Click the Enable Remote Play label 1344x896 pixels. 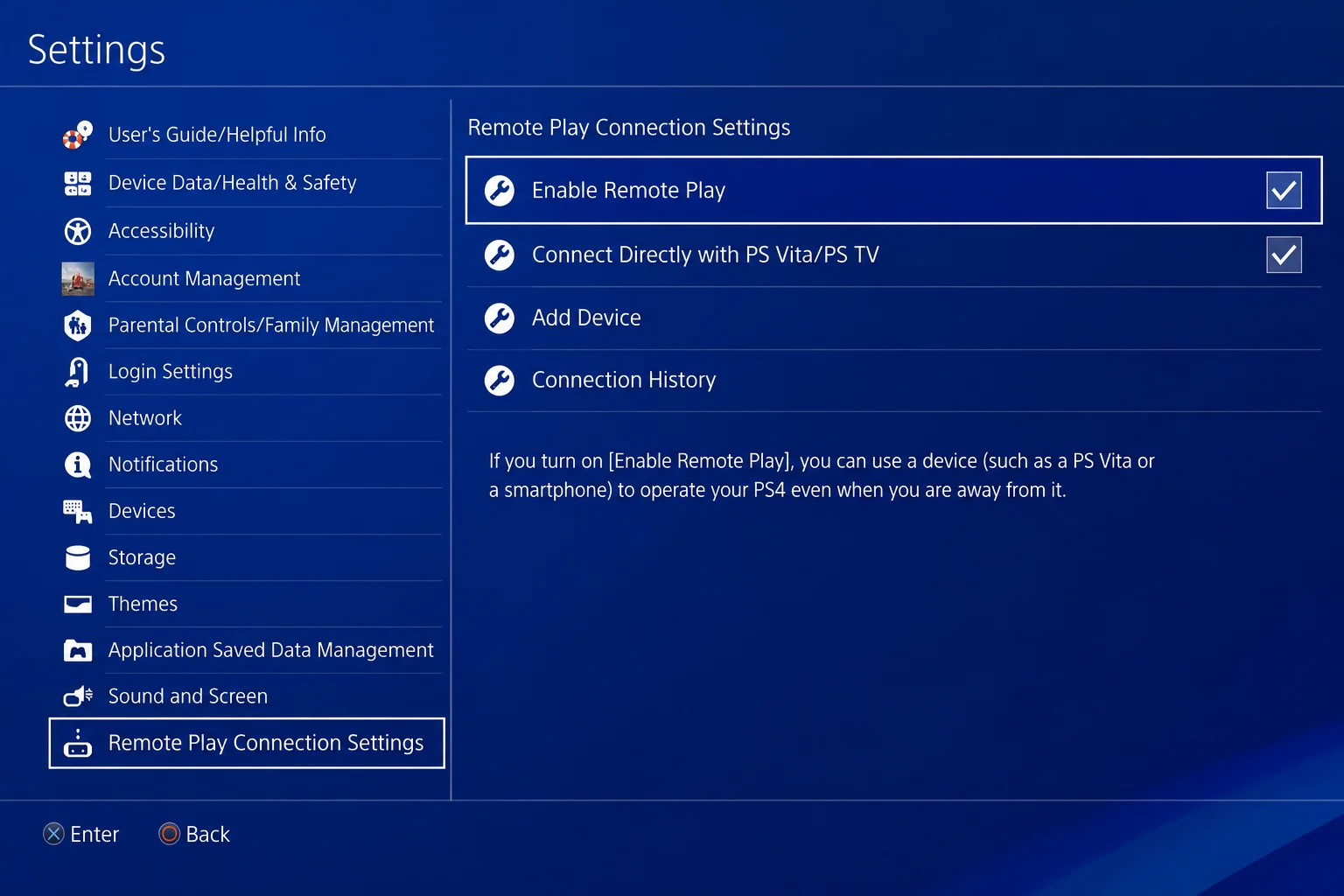pos(628,191)
